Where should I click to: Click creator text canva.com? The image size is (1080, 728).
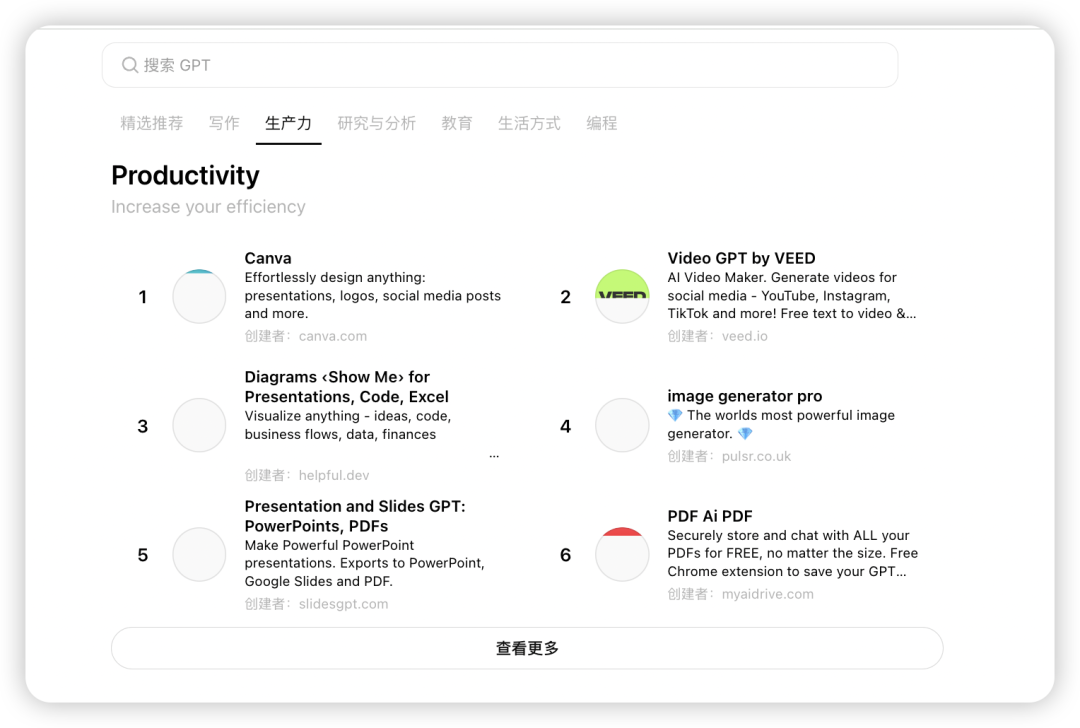pyautogui.click(x=333, y=336)
